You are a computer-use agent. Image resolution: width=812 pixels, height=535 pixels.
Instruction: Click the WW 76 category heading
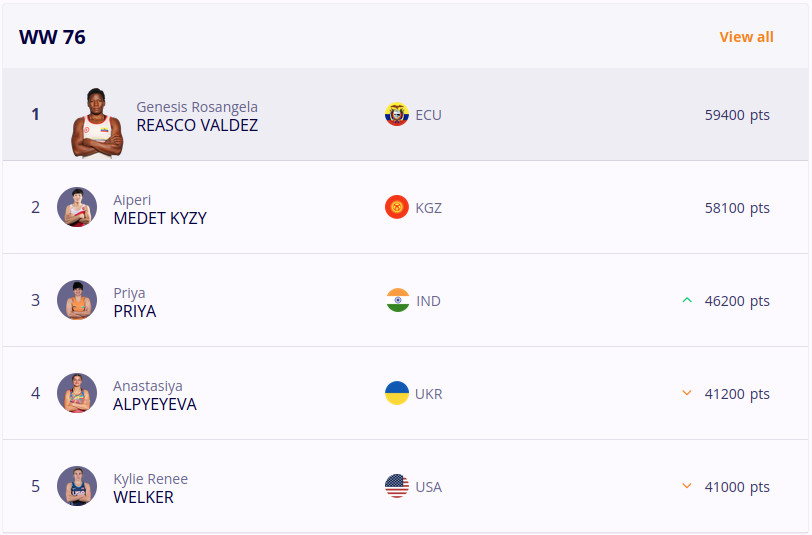point(52,37)
